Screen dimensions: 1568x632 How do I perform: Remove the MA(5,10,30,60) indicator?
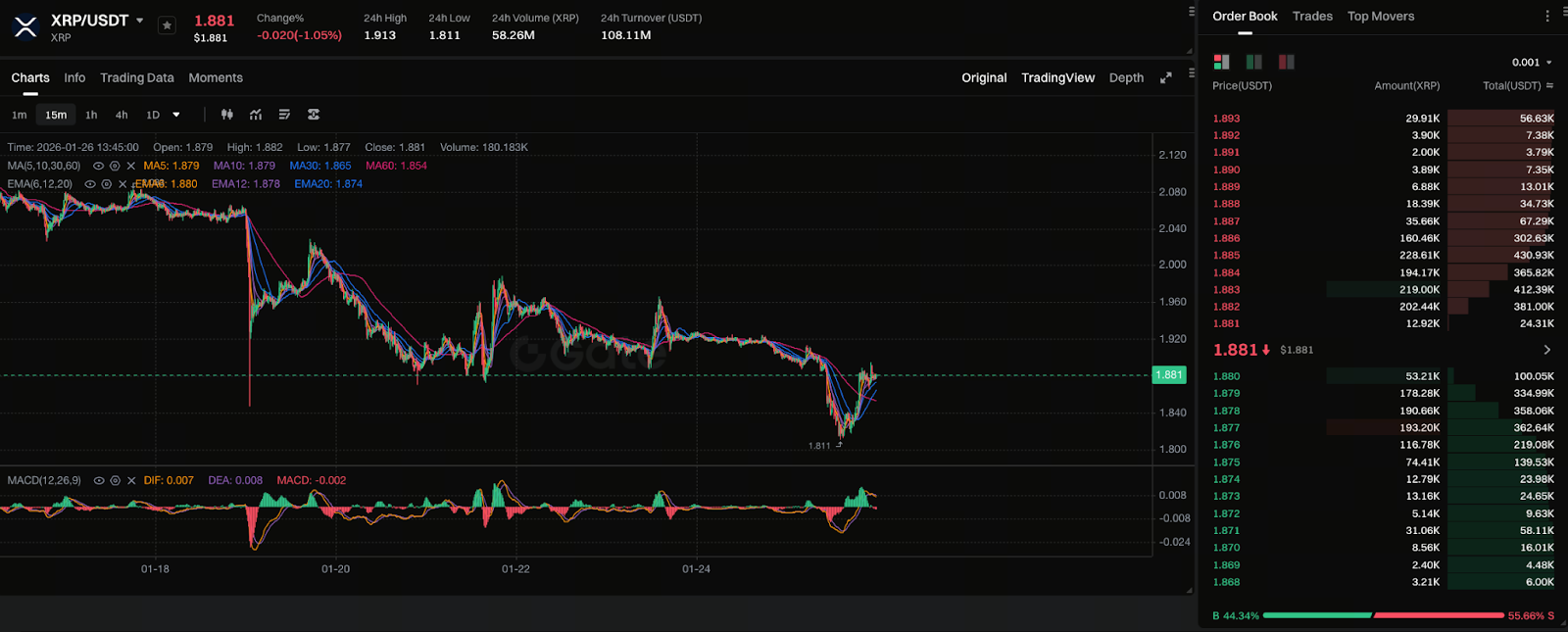coord(131,166)
